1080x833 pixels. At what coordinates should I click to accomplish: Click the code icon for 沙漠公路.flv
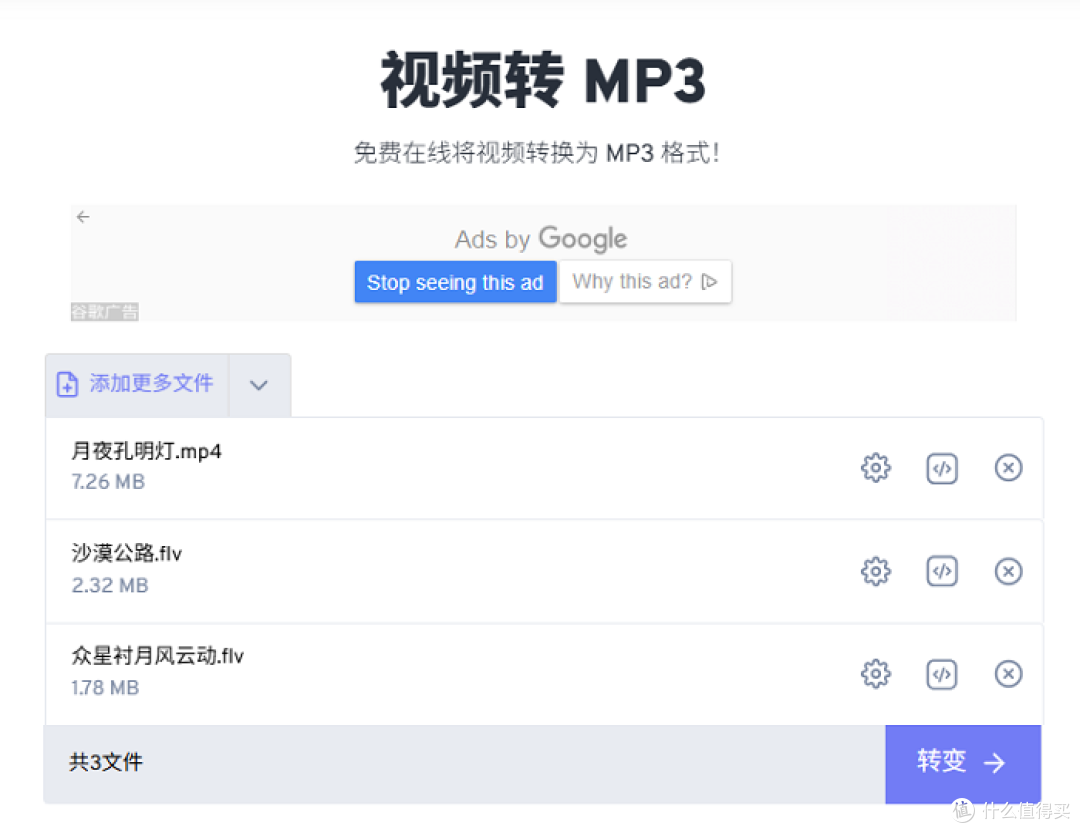pyautogui.click(x=942, y=570)
